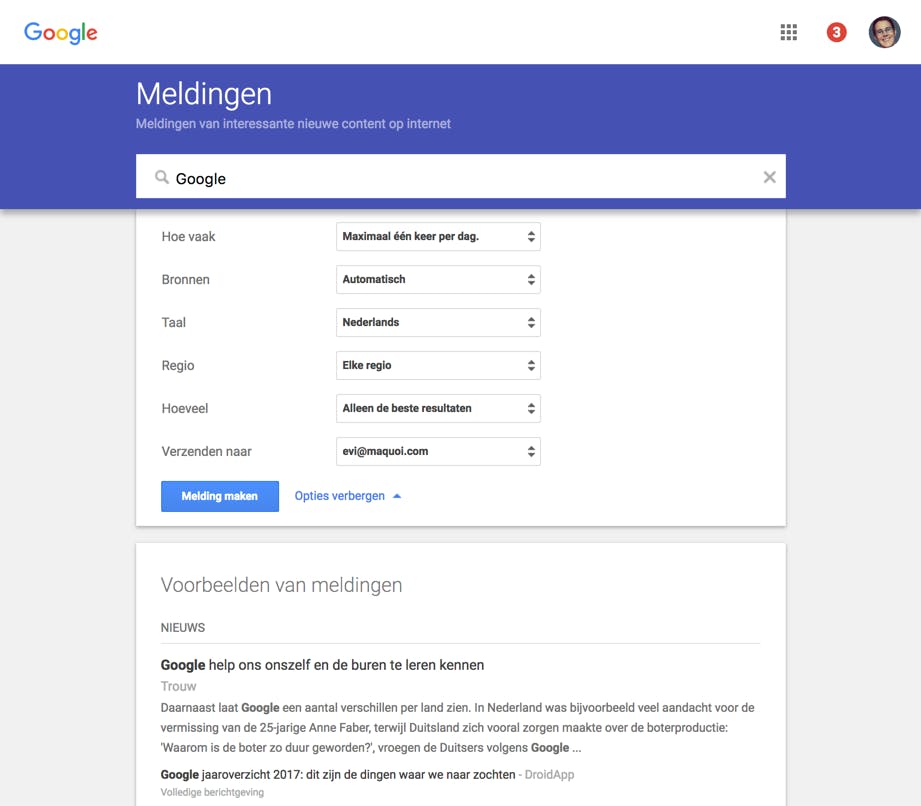Screen dimensions: 921x806
Task: Open the 'Verzenden naar' email dropdown
Action: click(438, 452)
